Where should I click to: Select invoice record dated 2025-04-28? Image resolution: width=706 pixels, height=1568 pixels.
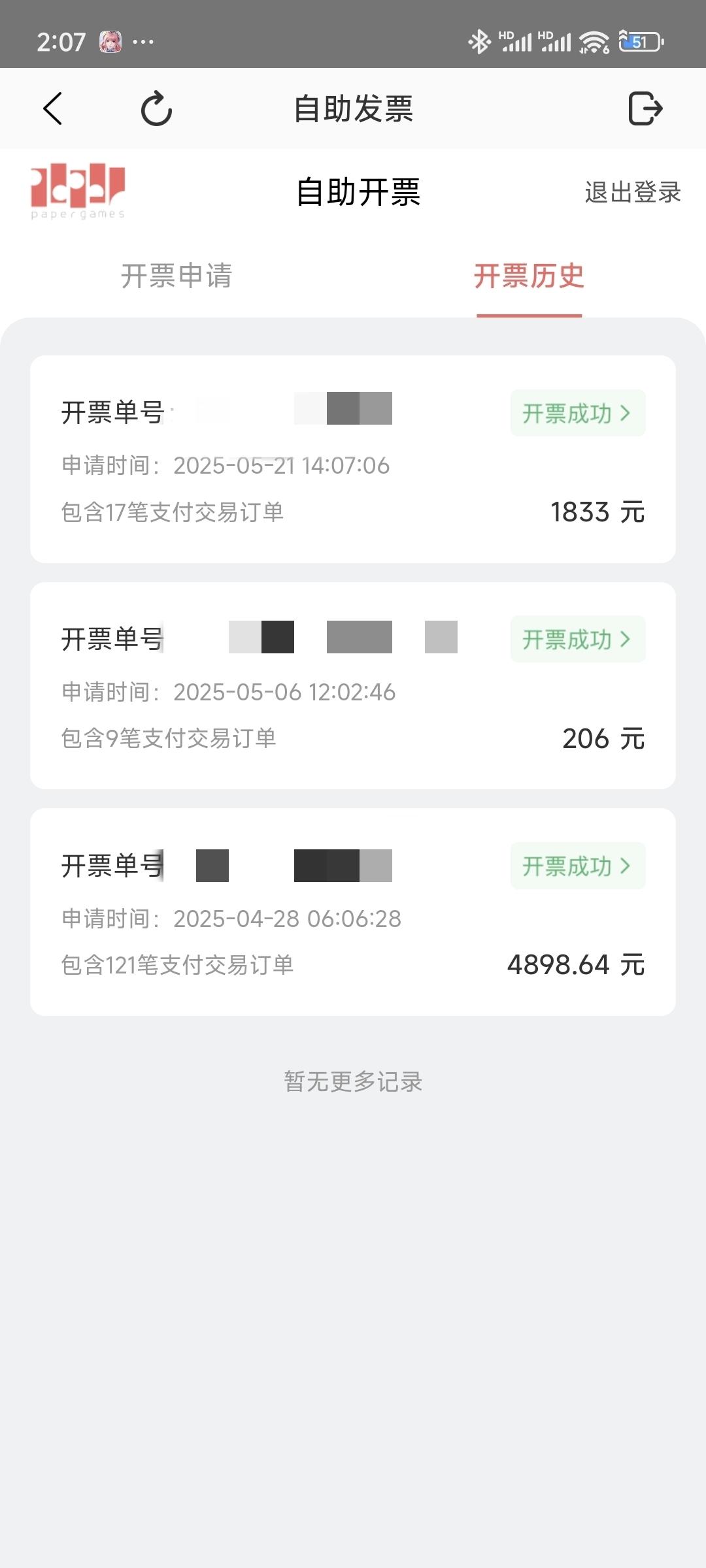click(353, 912)
